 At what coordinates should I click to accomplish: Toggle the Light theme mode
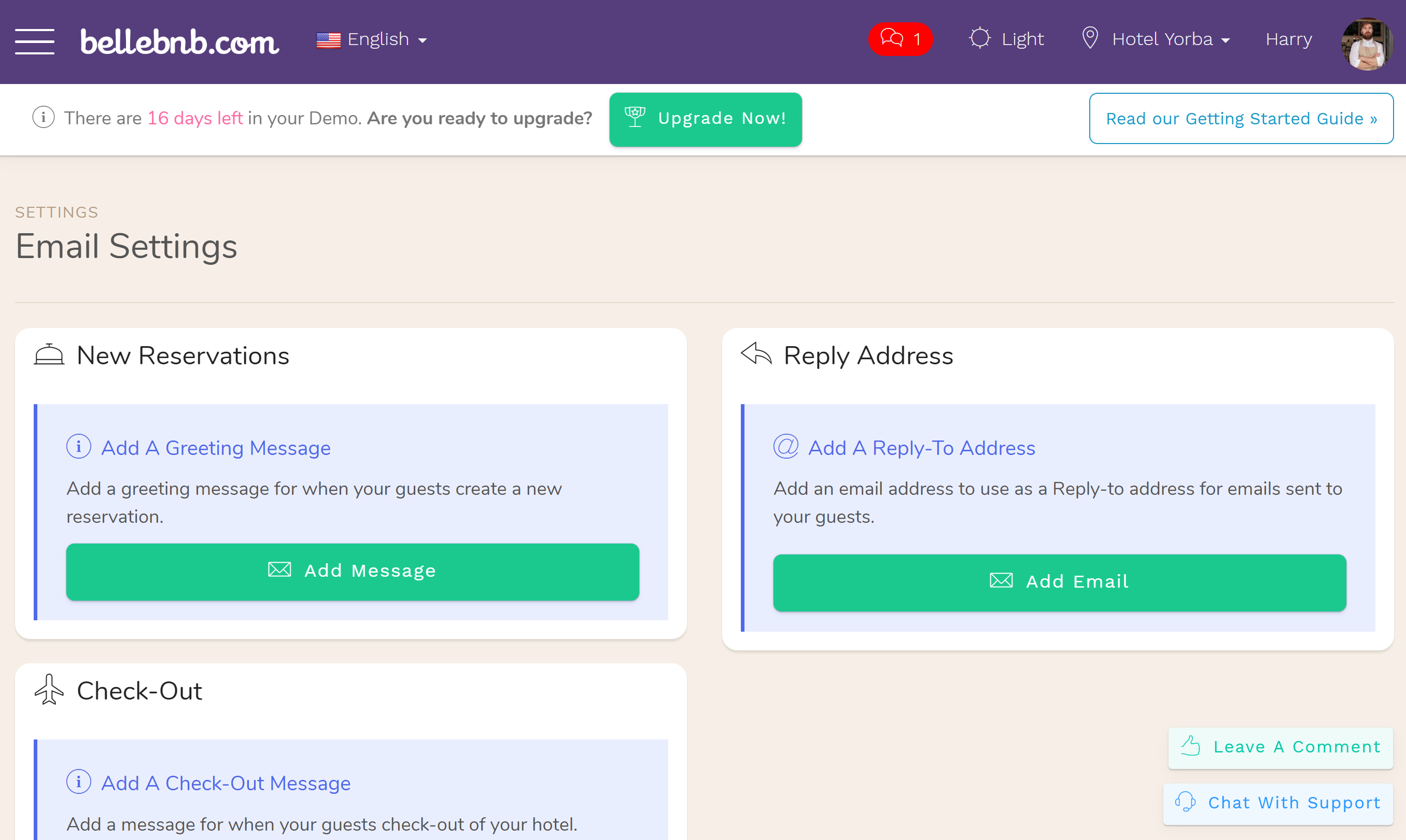[x=1006, y=39]
